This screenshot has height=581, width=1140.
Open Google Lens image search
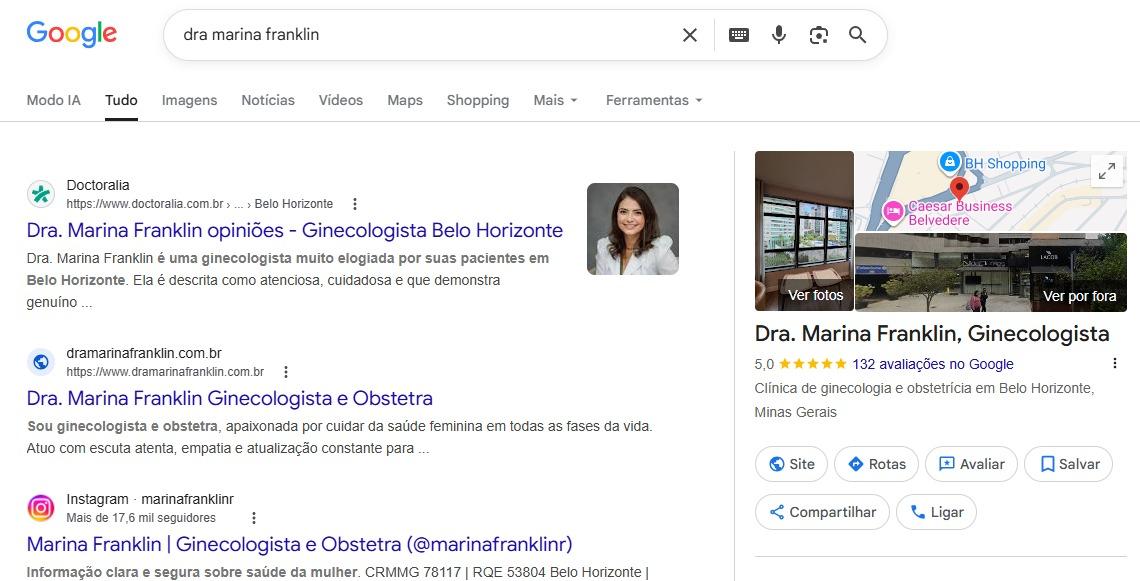[819, 35]
